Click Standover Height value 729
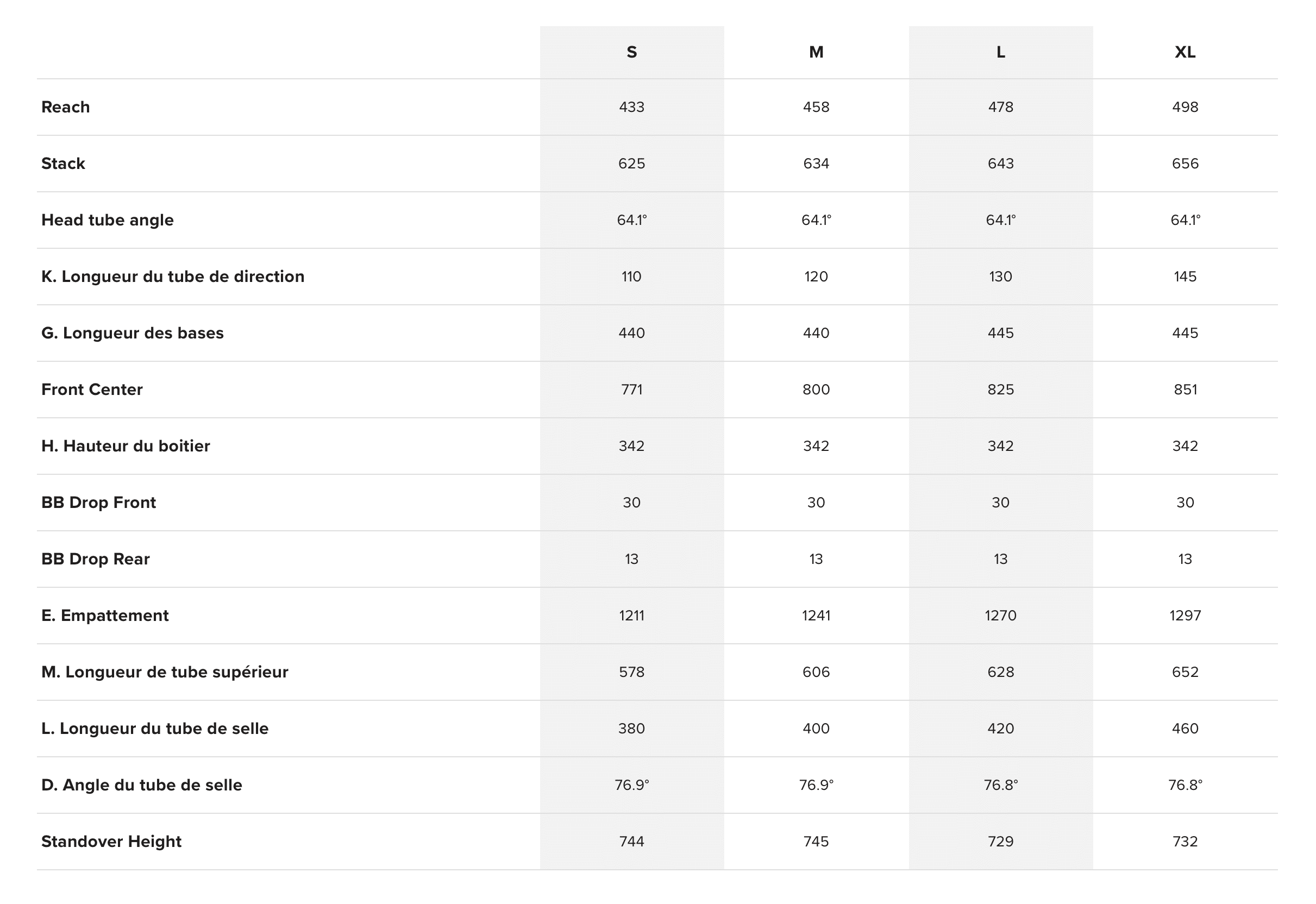 click(1000, 842)
